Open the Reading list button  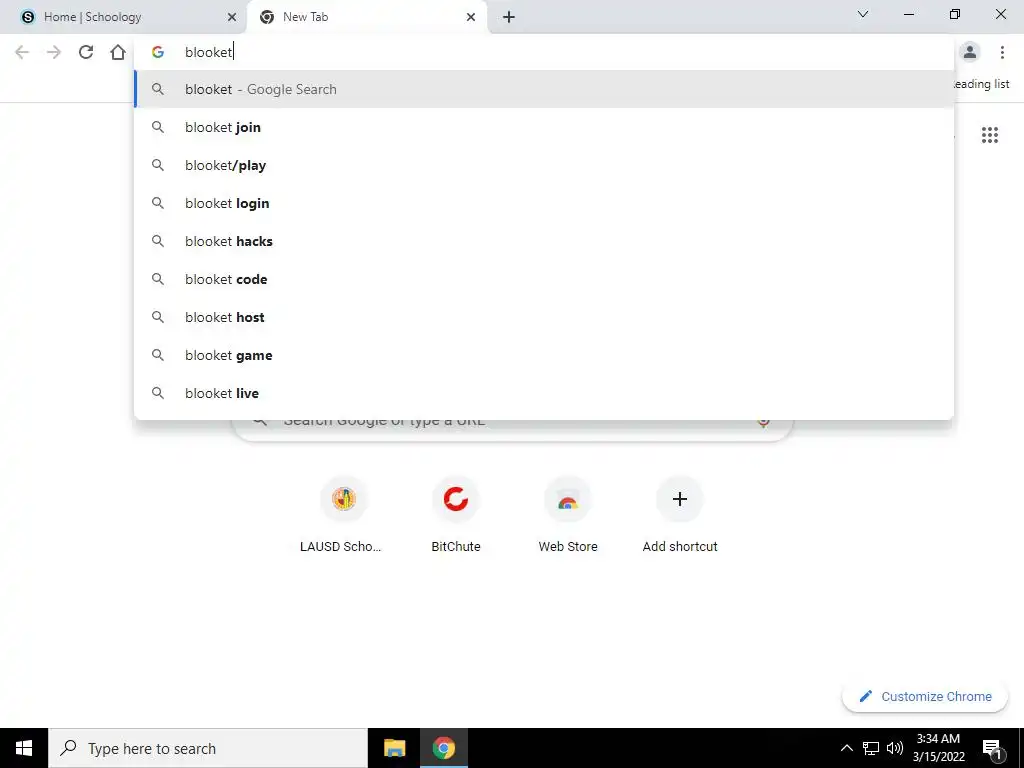click(x=980, y=84)
